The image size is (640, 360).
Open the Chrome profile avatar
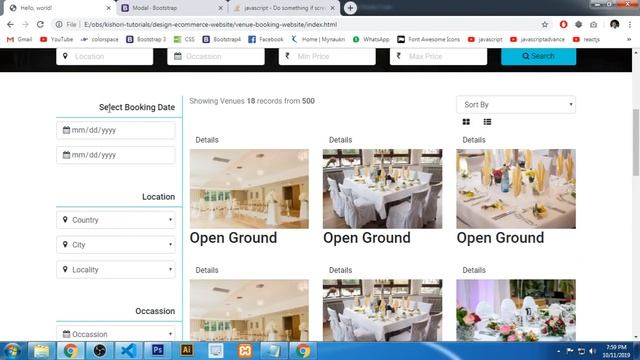pos(614,24)
